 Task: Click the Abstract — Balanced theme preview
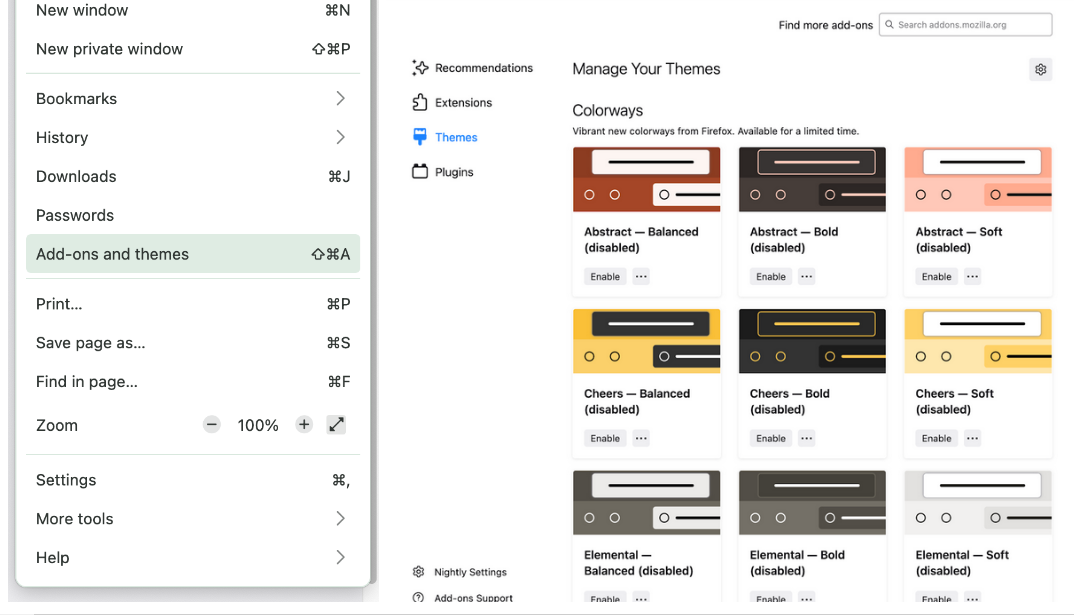pyautogui.click(x=647, y=179)
